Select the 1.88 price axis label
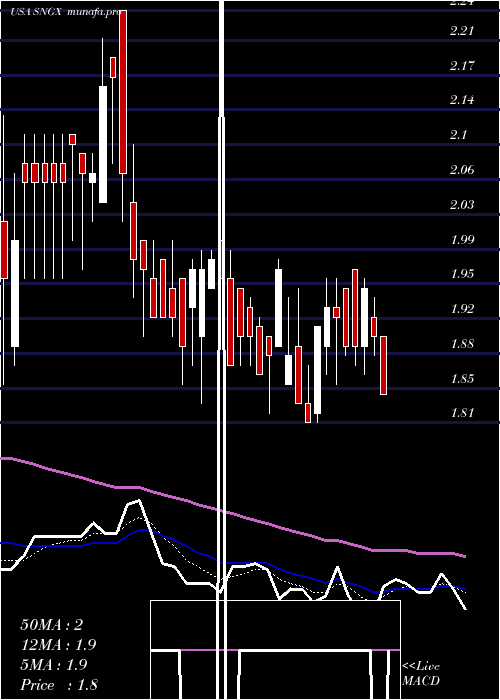The image size is (500, 700). click(462, 344)
